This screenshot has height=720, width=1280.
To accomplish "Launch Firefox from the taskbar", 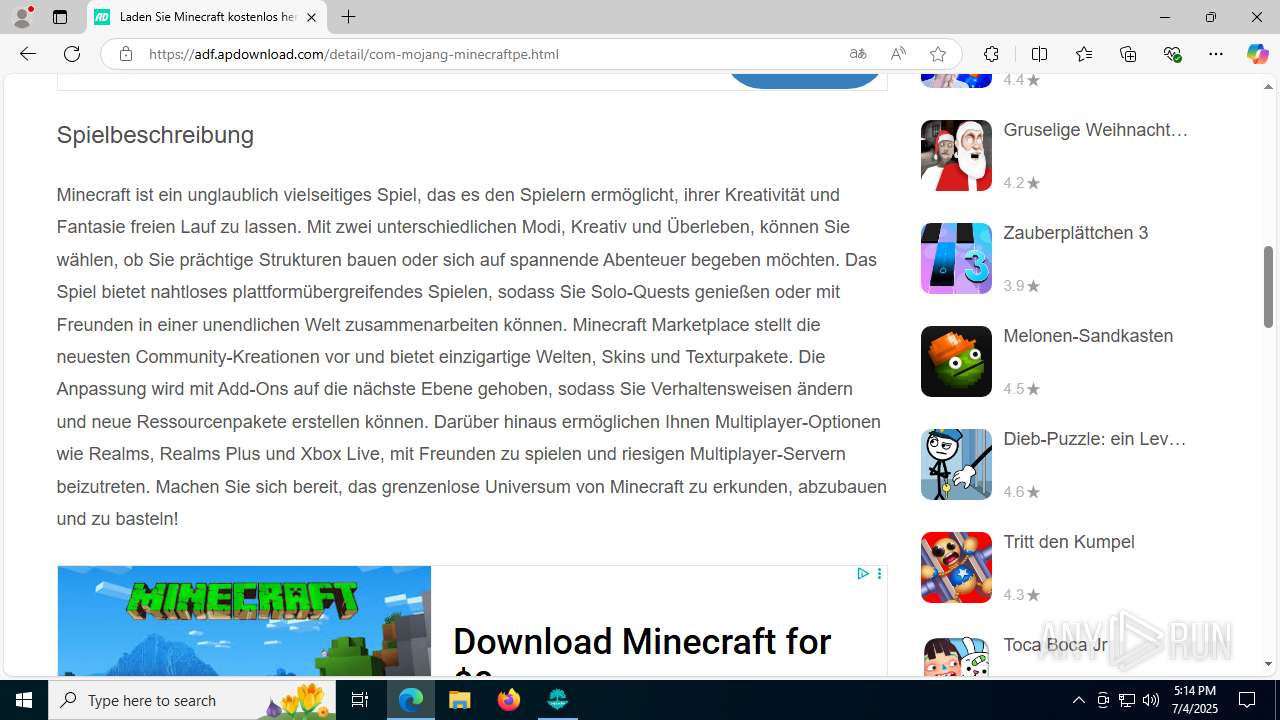I will 509,700.
